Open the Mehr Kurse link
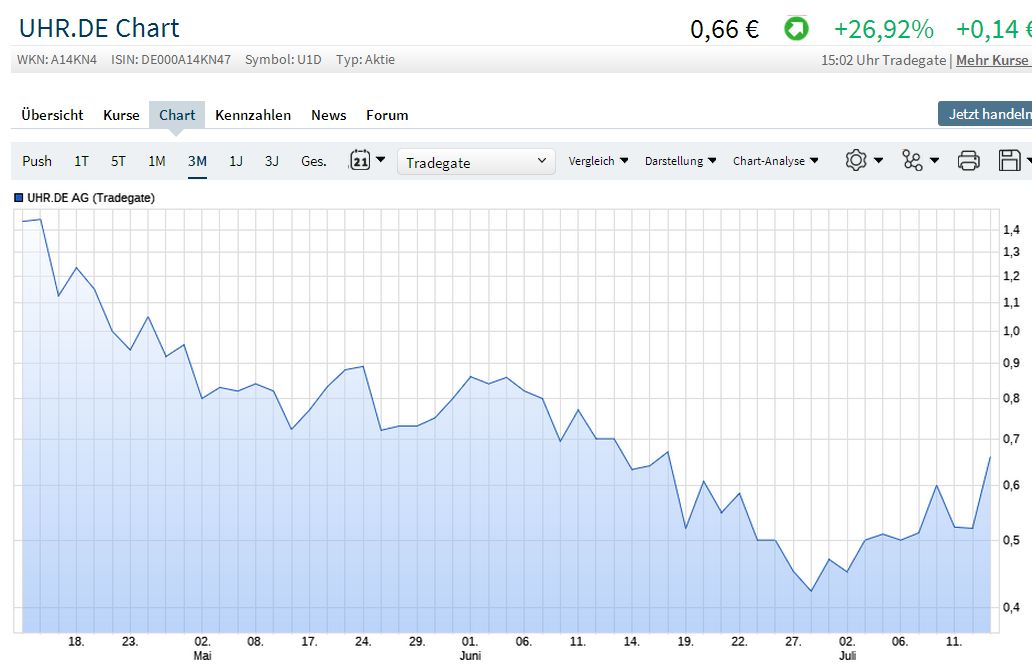Screen dimensions: 1032x666 pyautogui.click(x=992, y=60)
